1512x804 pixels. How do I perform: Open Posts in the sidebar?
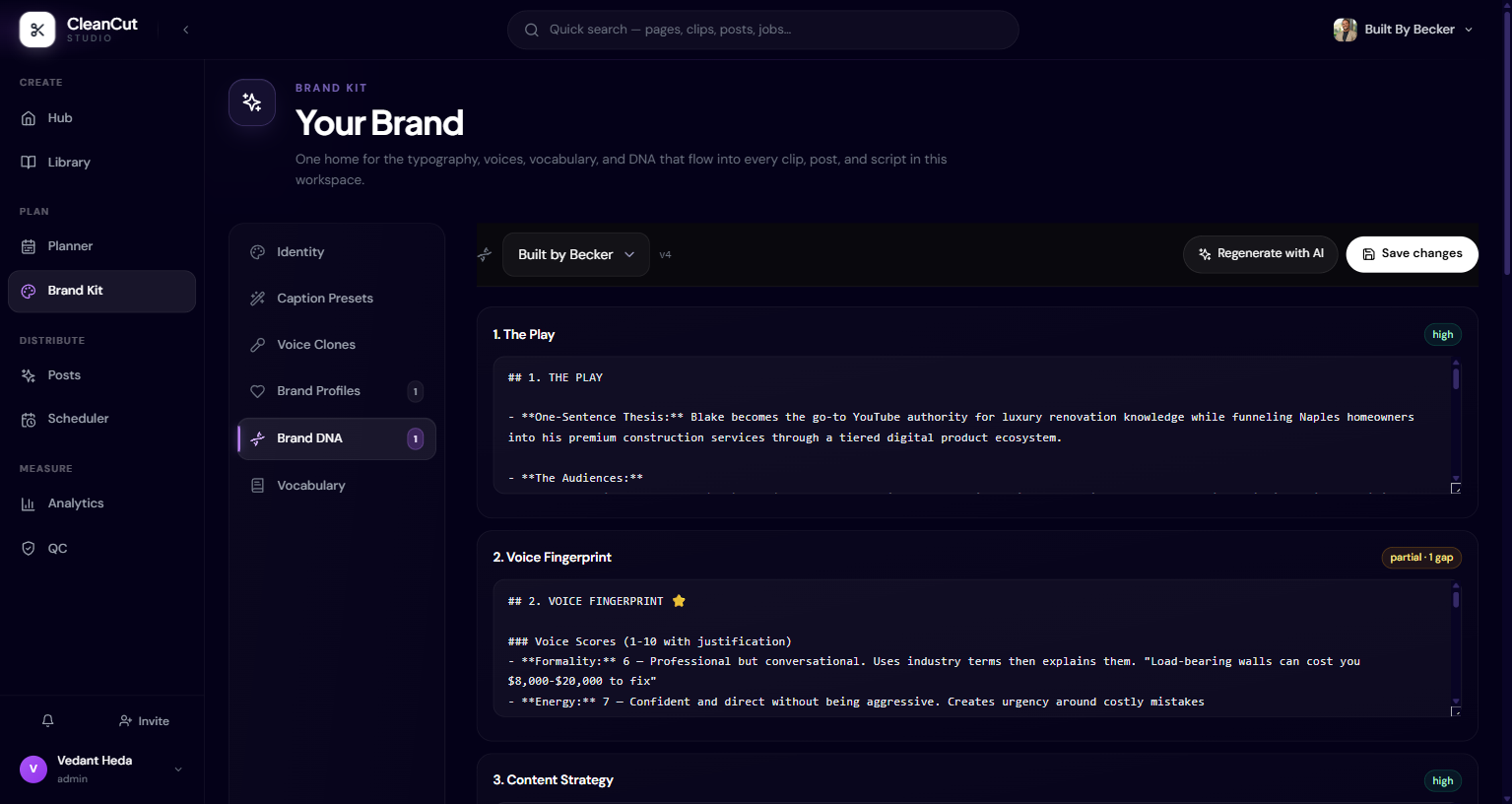[x=101, y=375]
